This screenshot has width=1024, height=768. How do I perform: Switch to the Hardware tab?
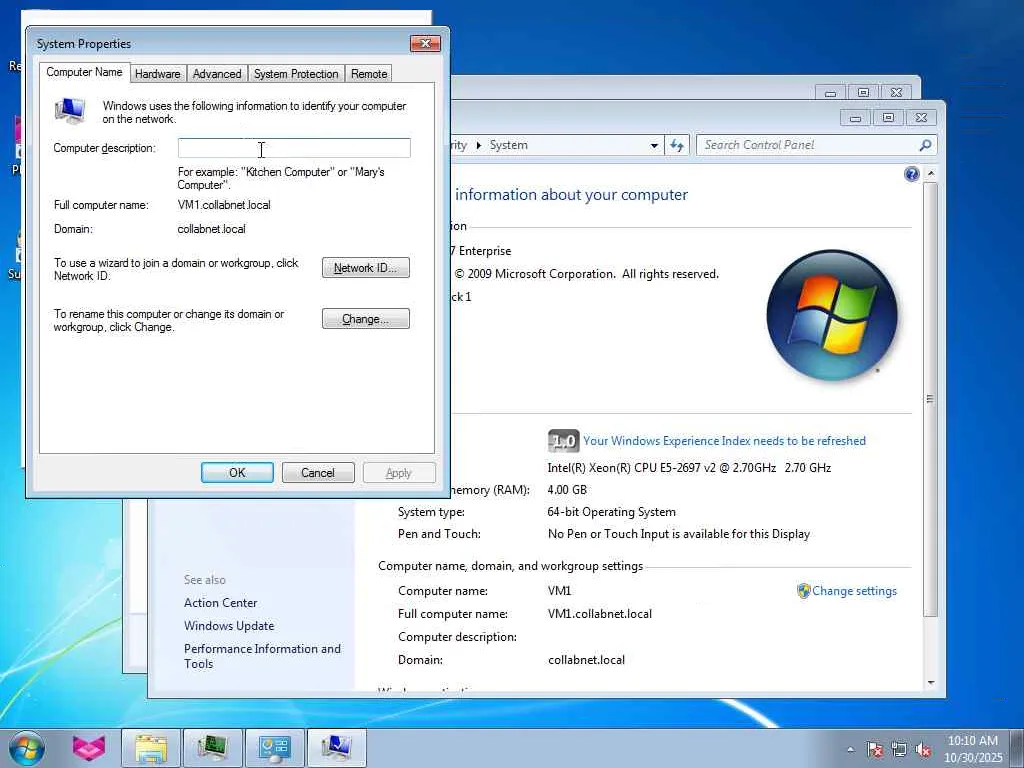[157, 74]
